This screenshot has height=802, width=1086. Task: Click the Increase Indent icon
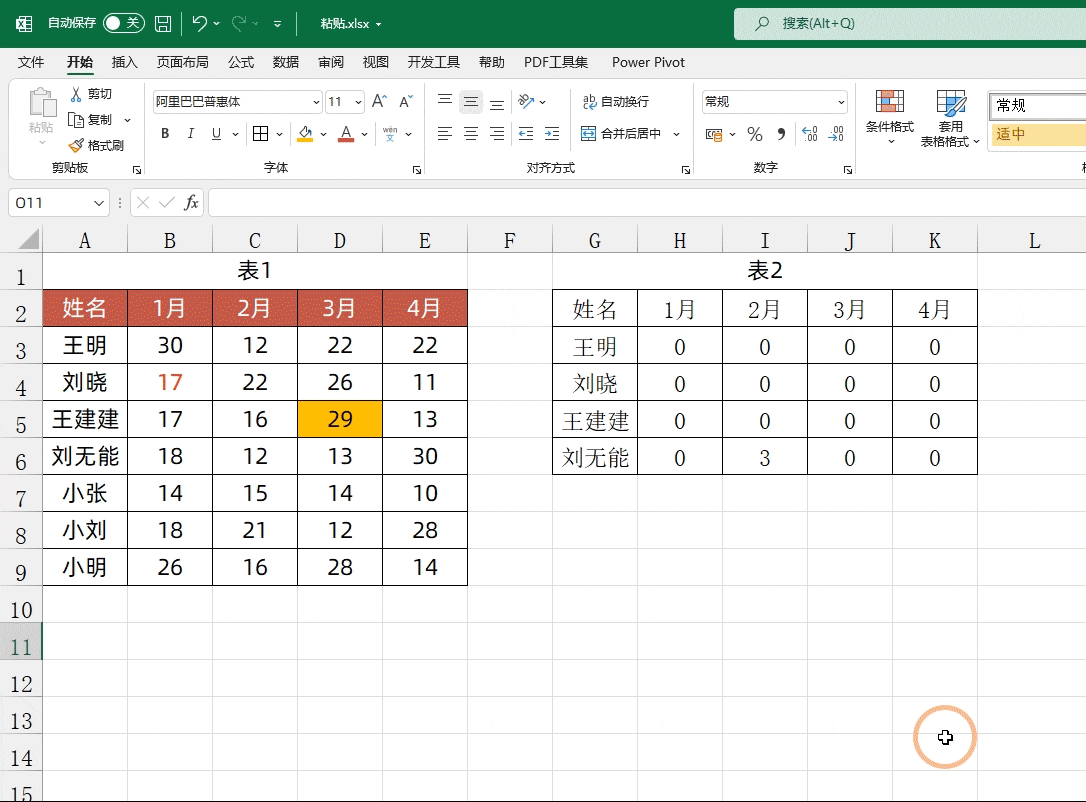552,134
